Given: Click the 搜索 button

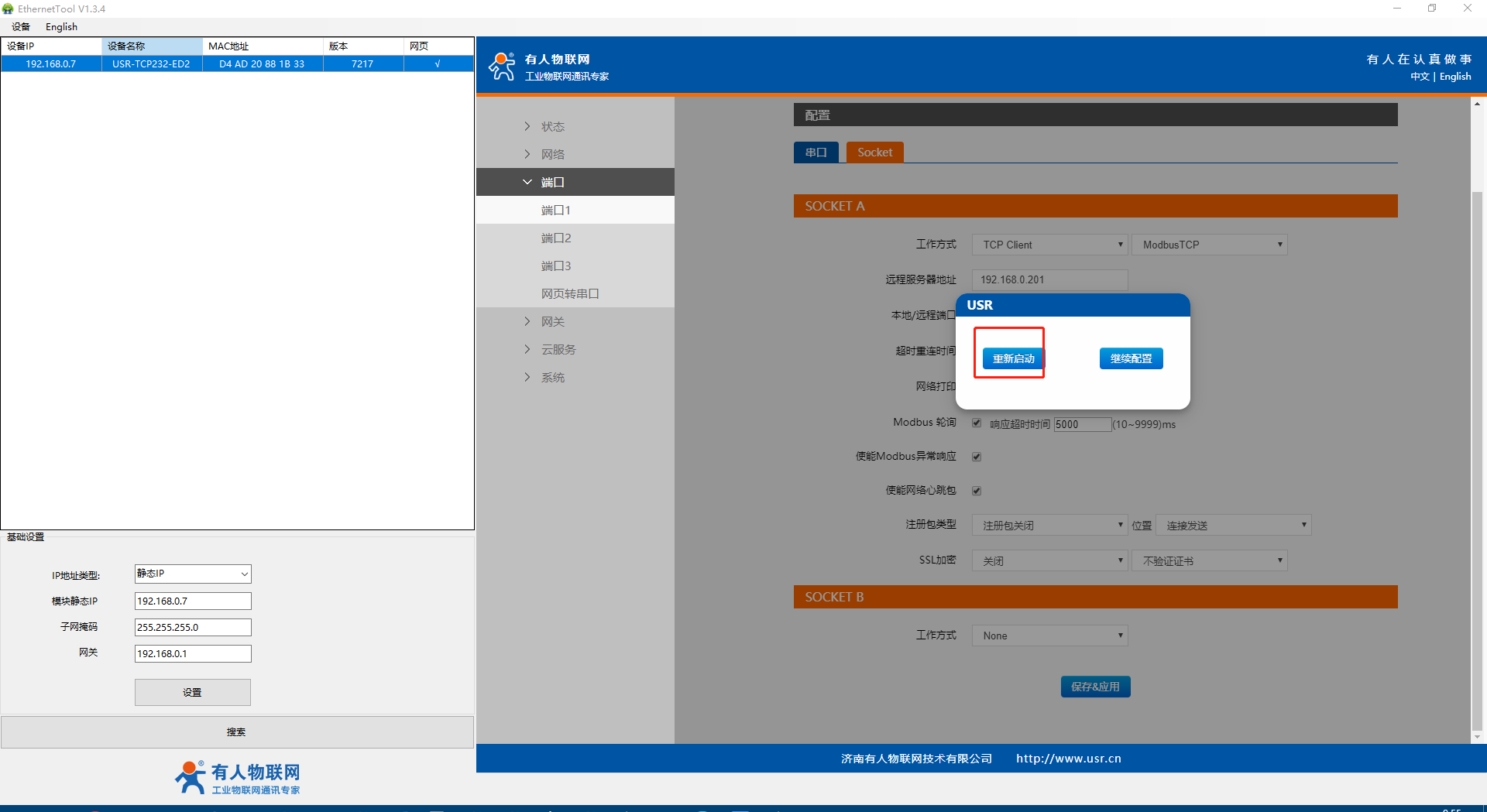Looking at the screenshot, I should [x=236, y=731].
